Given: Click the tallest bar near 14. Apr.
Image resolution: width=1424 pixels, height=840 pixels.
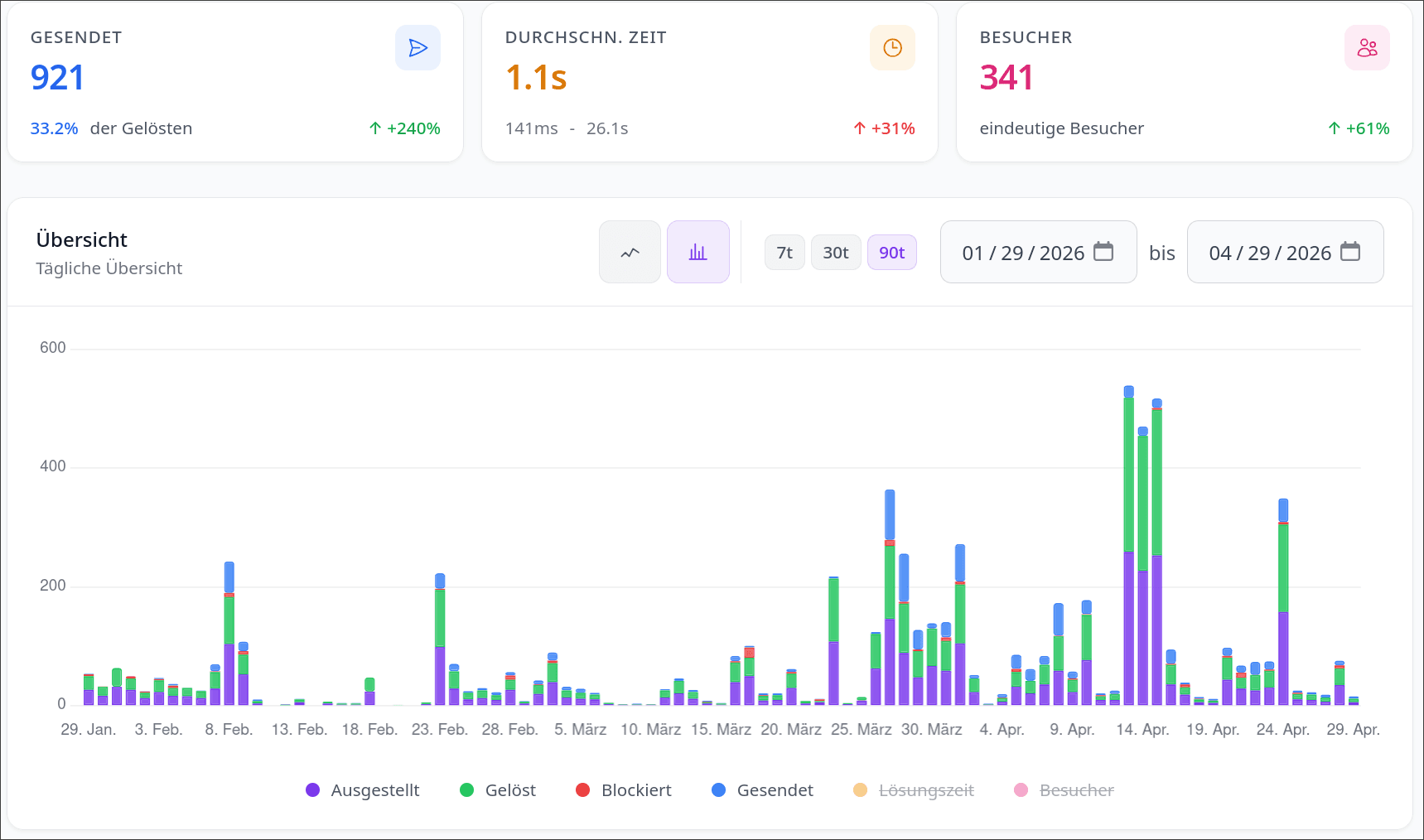Looking at the screenshot, I should (1129, 546).
